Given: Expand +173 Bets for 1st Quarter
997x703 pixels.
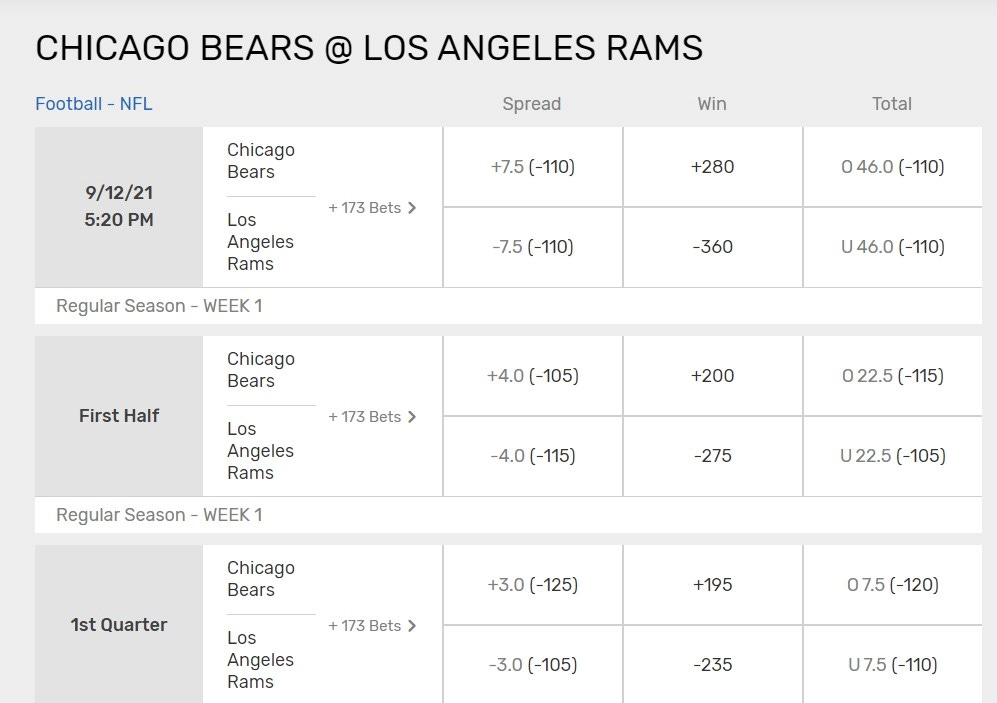Looking at the screenshot, I should coord(372,626).
